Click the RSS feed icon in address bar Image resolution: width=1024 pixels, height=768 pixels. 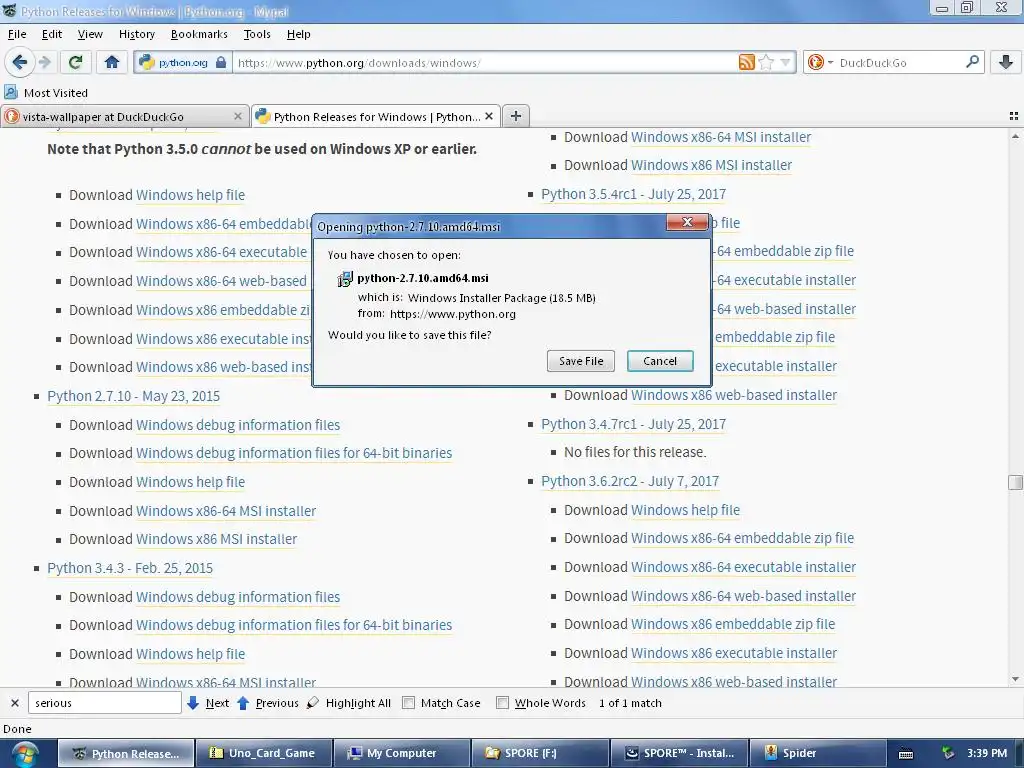coord(746,63)
